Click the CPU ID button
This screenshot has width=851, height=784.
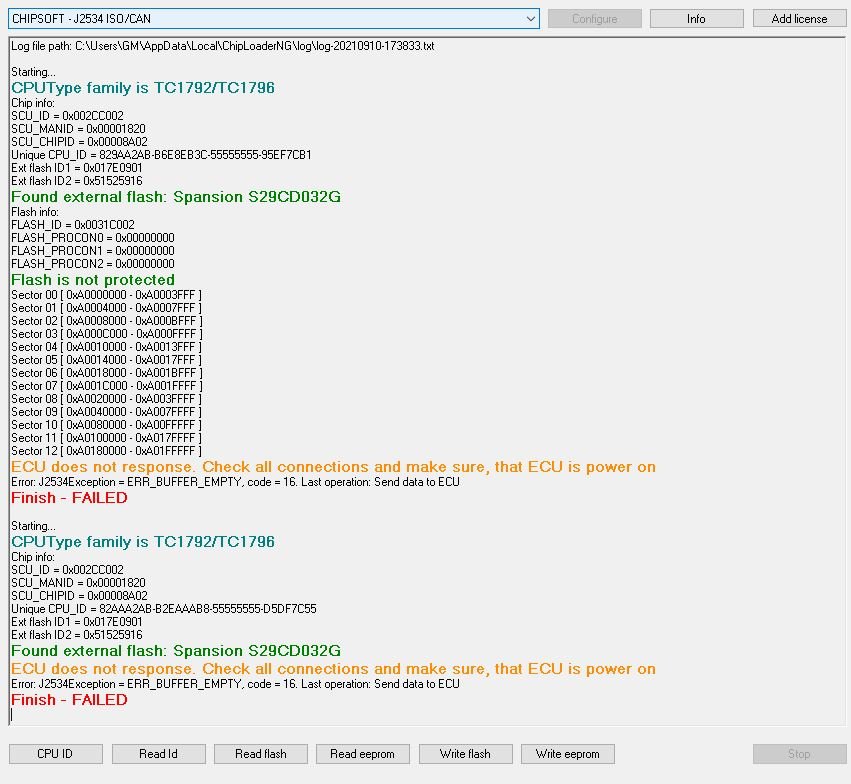click(55, 754)
